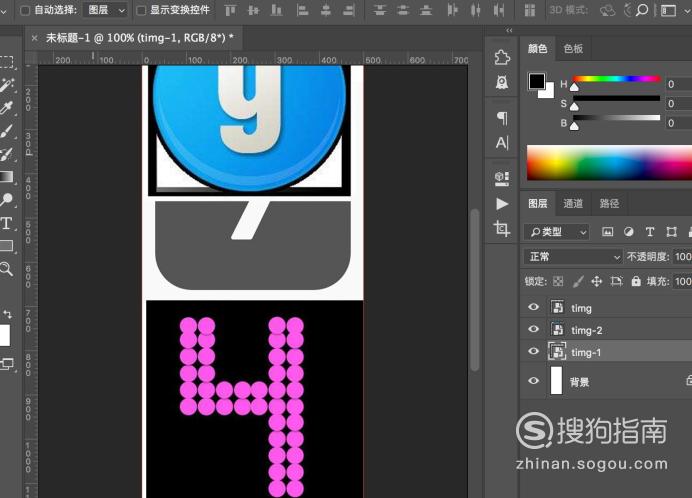Open the Actions panel play icon
Screen dimensions: 692x498
coord(502,204)
